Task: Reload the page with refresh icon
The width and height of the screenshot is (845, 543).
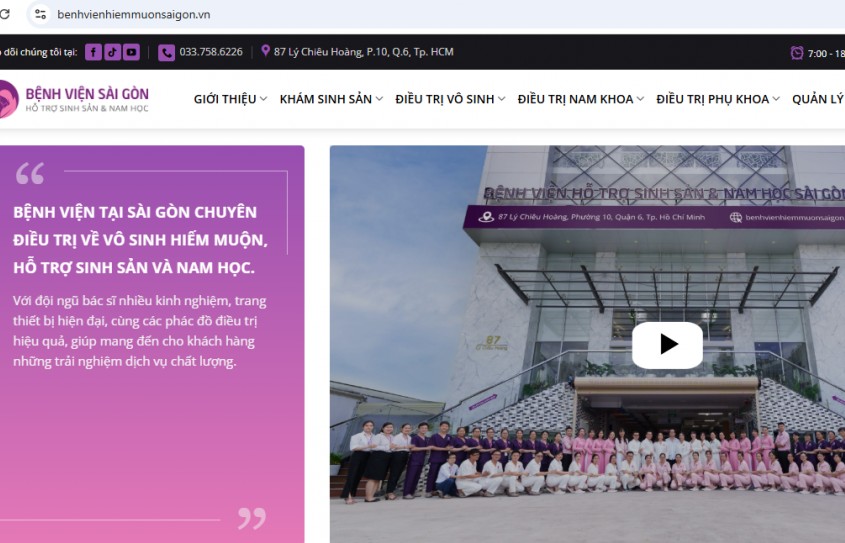Action: coord(4,14)
